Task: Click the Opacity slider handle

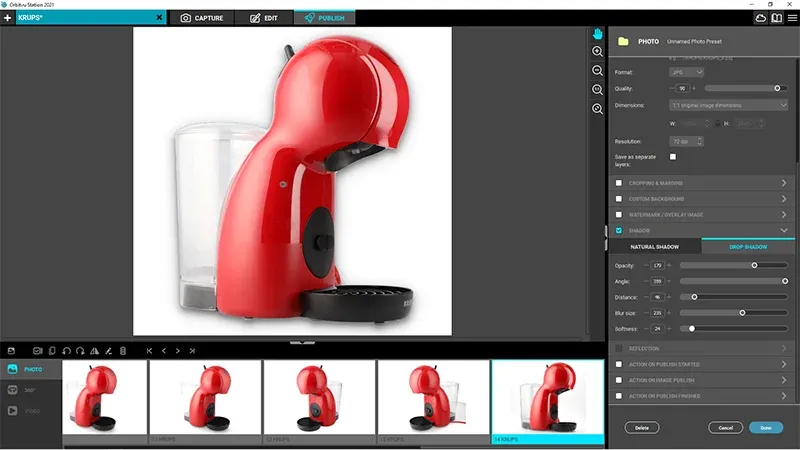Action: [x=754, y=265]
